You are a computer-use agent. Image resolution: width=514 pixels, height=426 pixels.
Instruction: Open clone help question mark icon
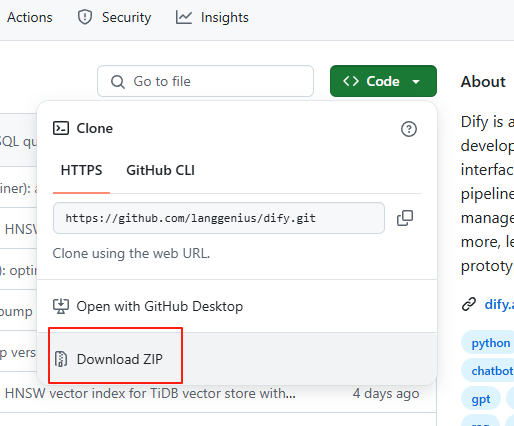click(x=409, y=129)
